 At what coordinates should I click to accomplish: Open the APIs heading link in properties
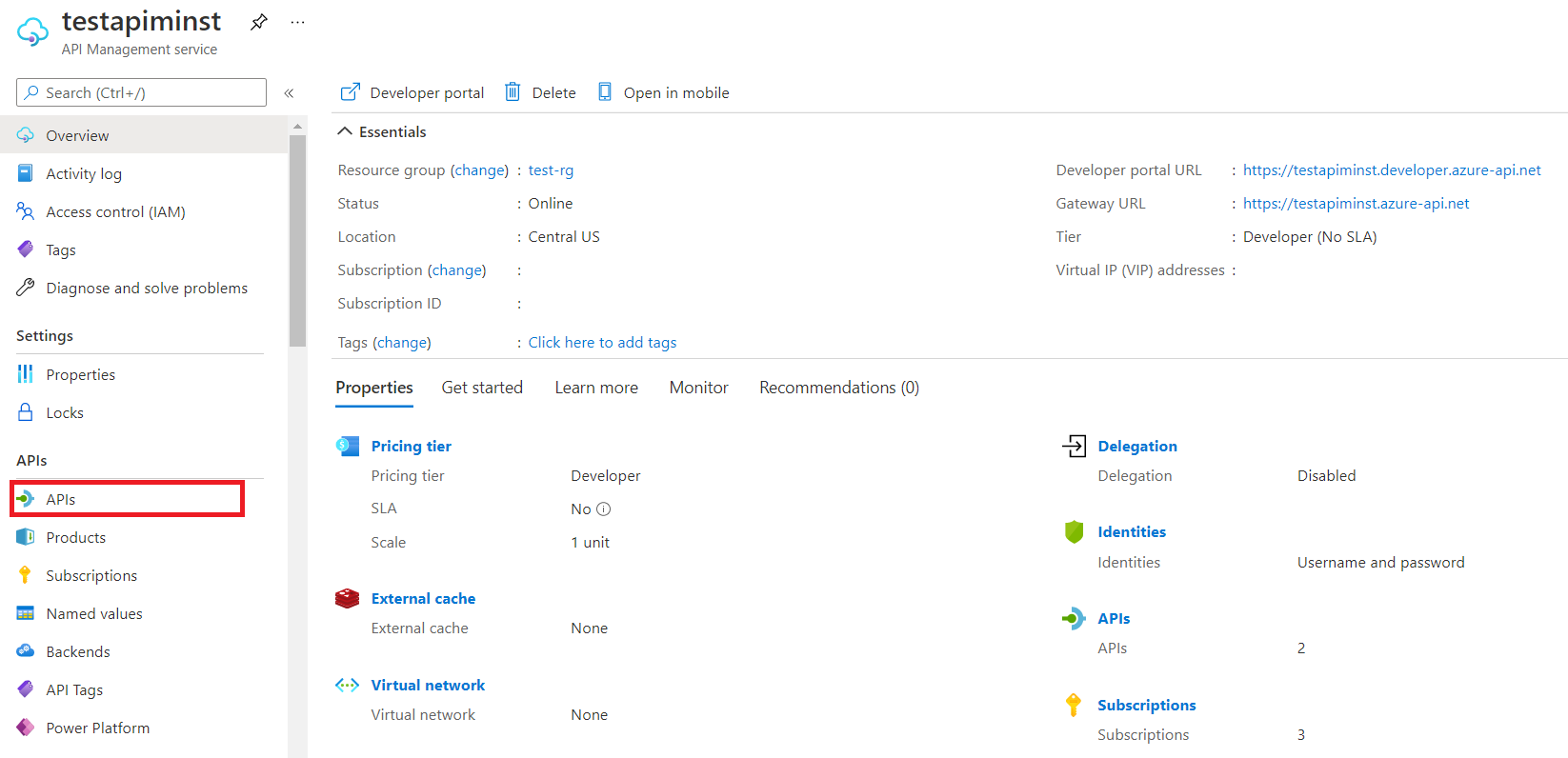(x=1114, y=618)
